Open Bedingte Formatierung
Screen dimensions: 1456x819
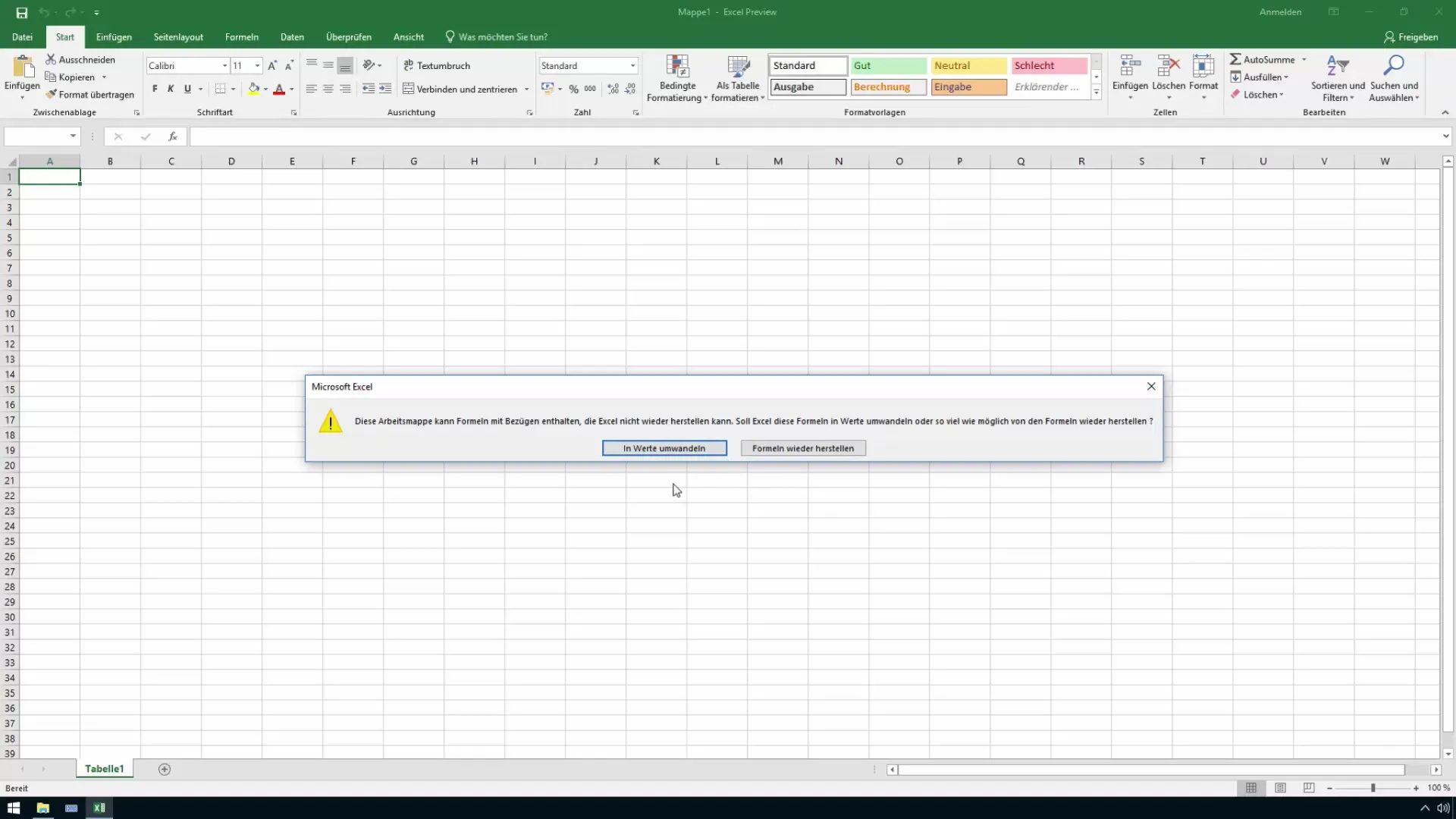677,78
